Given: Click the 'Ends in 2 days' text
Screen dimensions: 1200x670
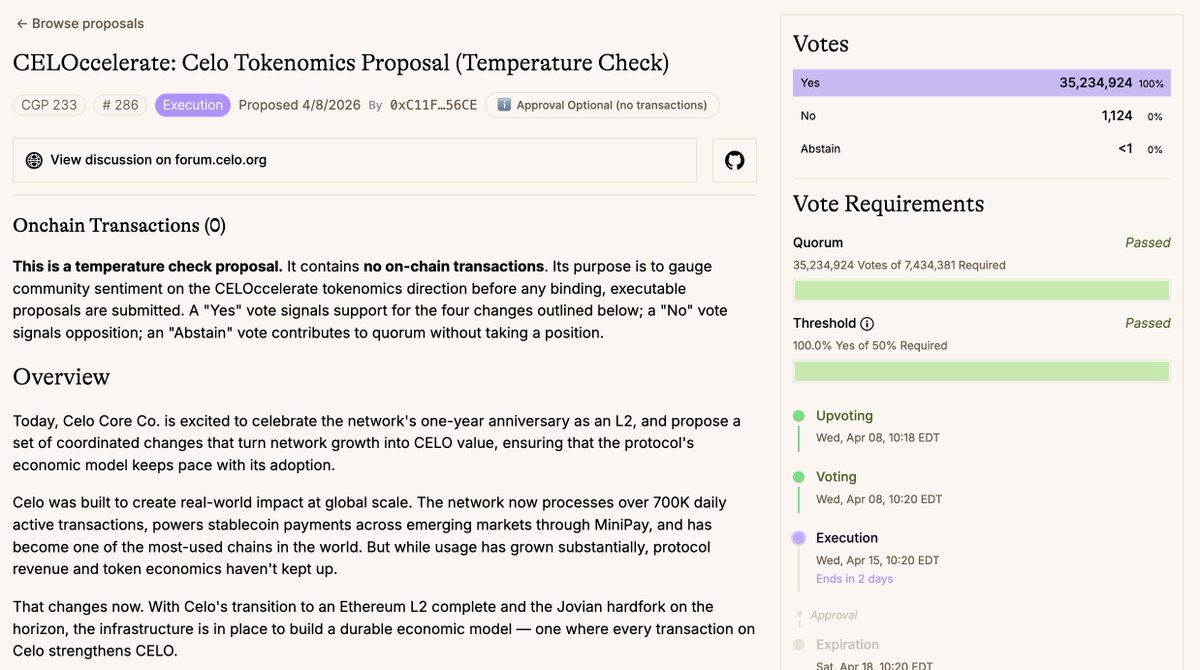Looking at the screenshot, I should pyautogui.click(x=854, y=579).
